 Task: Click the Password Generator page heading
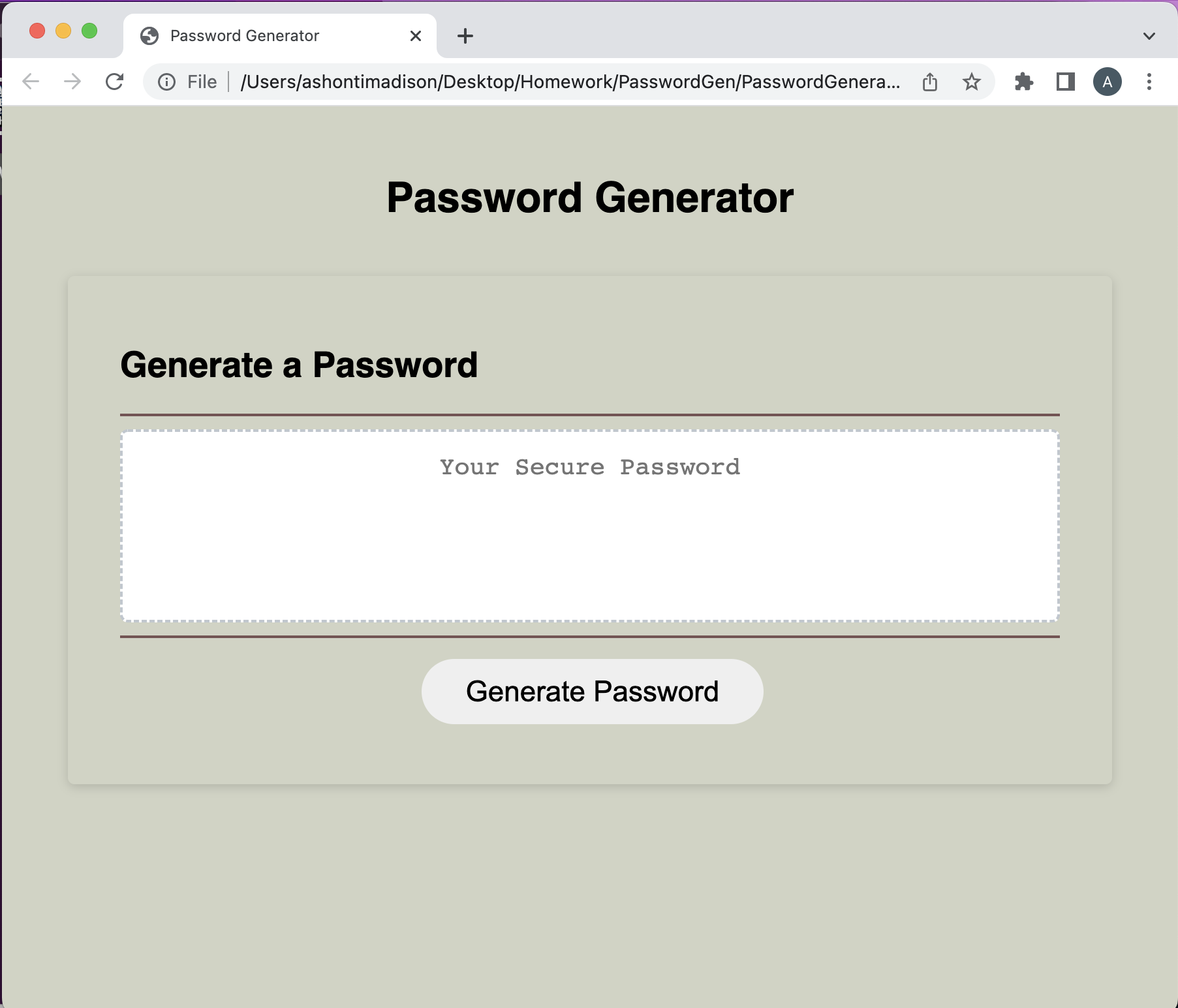click(x=589, y=197)
